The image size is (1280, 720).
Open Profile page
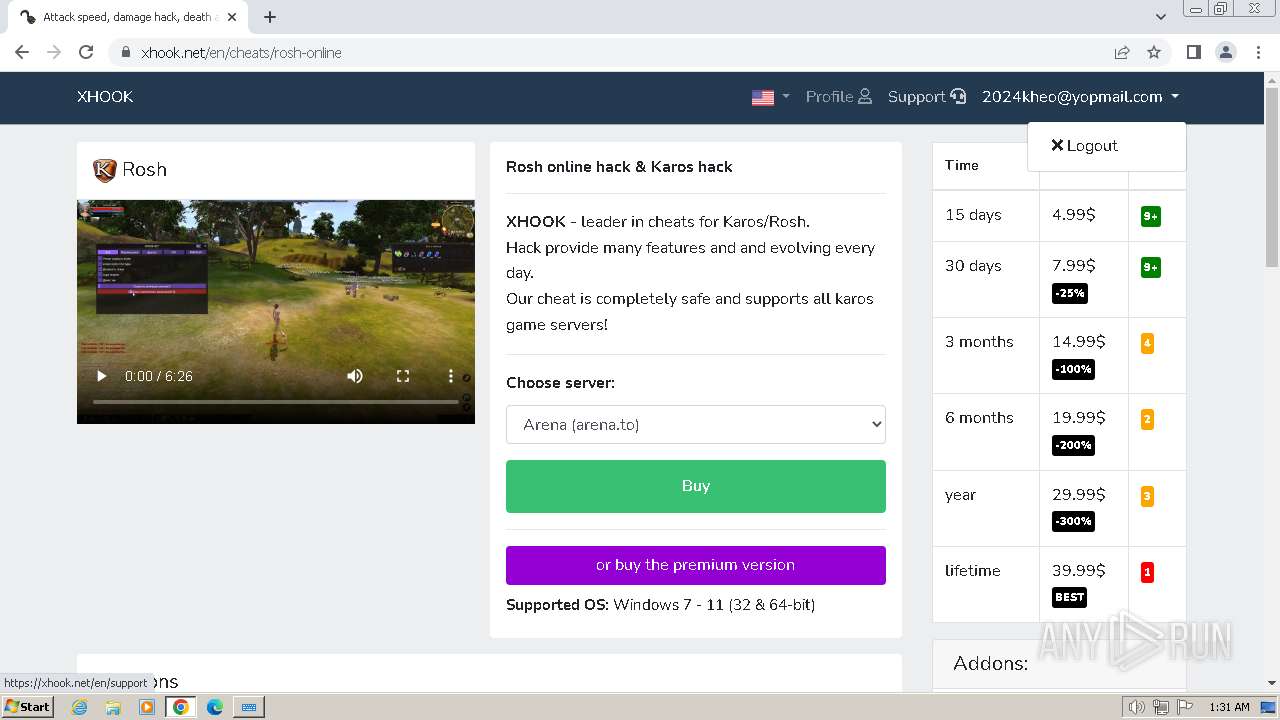pyautogui.click(x=839, y=97)
